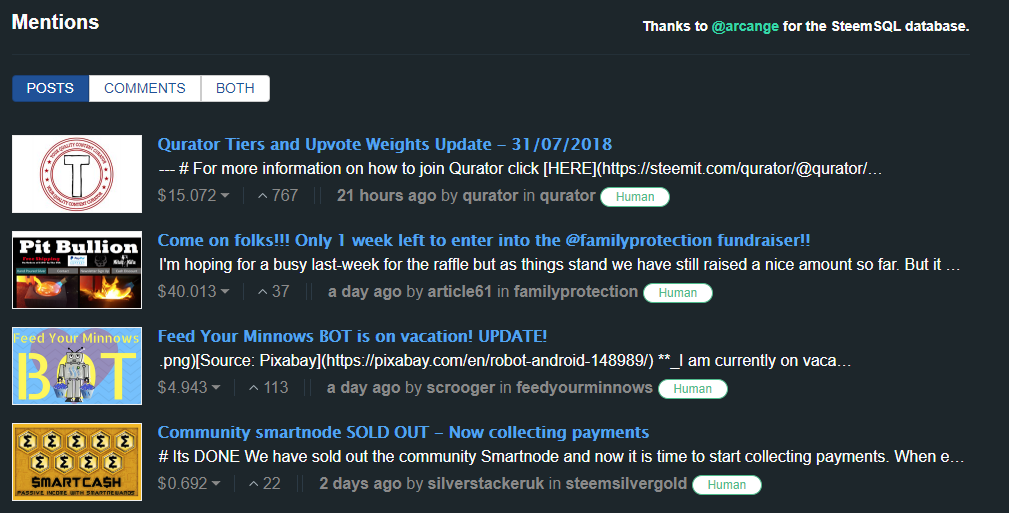Select the POSTS tab
The image size is (1009, 513).
click(x=50, y=88)
